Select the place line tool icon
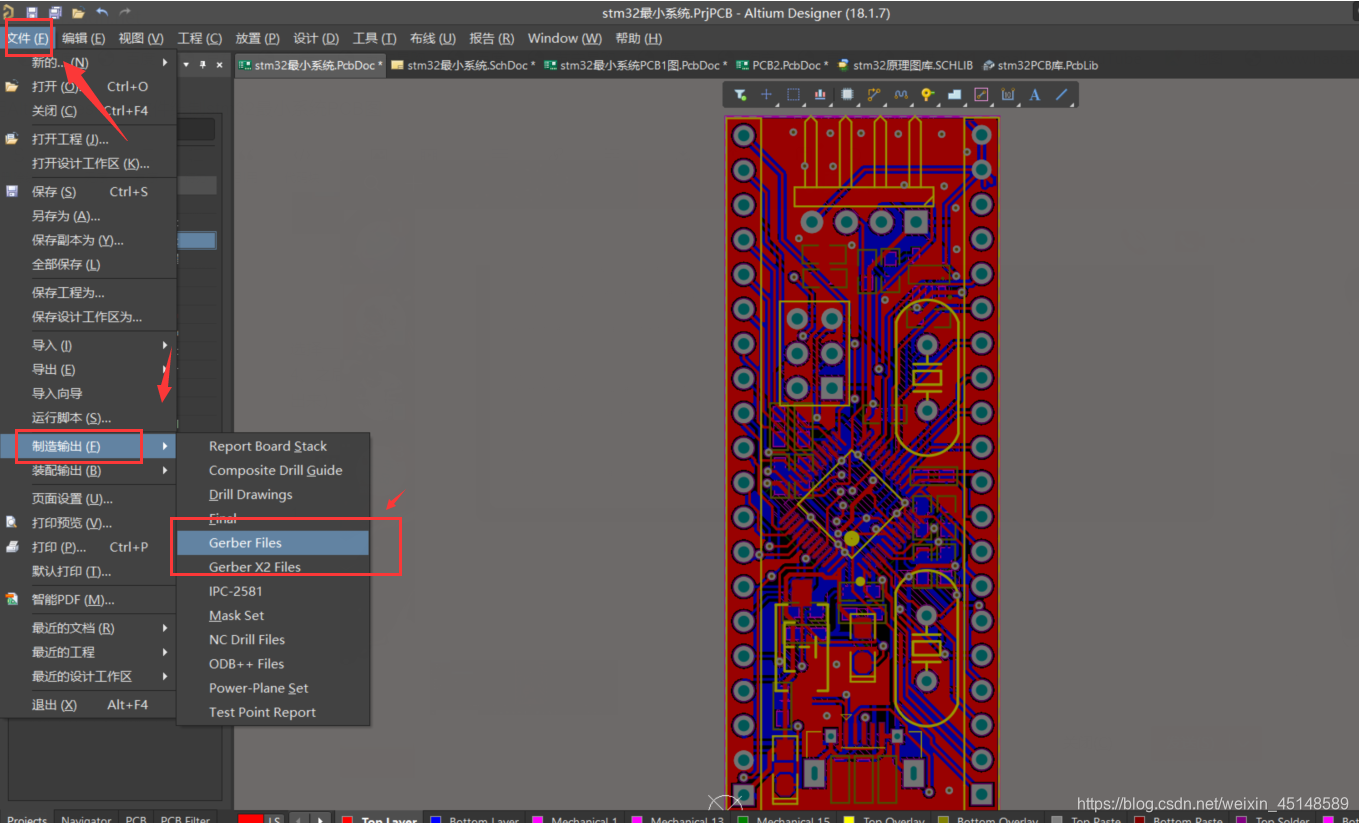This screenshot has height=823, width=1359. click(x=1062, y=95)
